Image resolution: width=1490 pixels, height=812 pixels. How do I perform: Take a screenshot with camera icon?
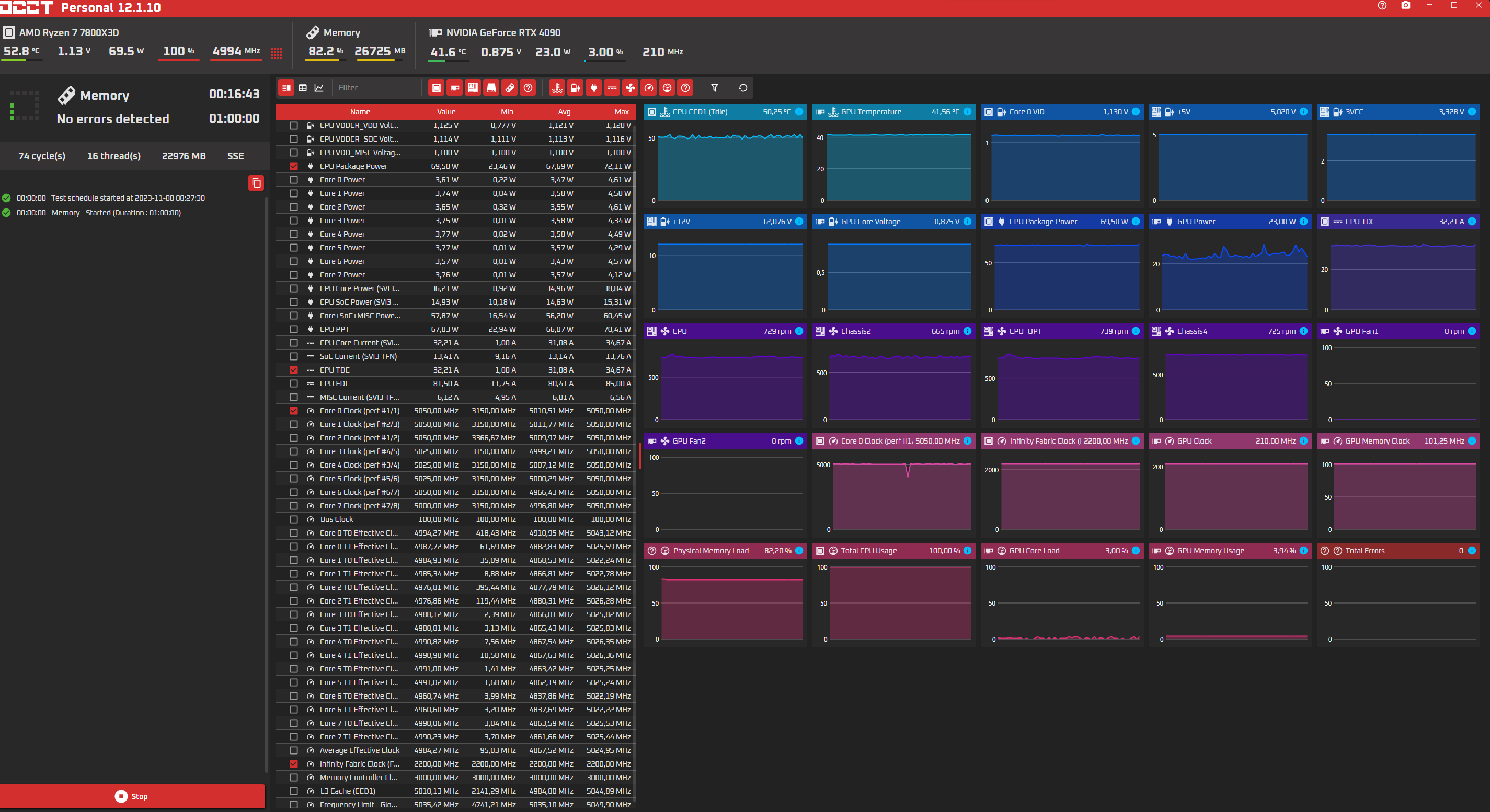click(1405, 6)
